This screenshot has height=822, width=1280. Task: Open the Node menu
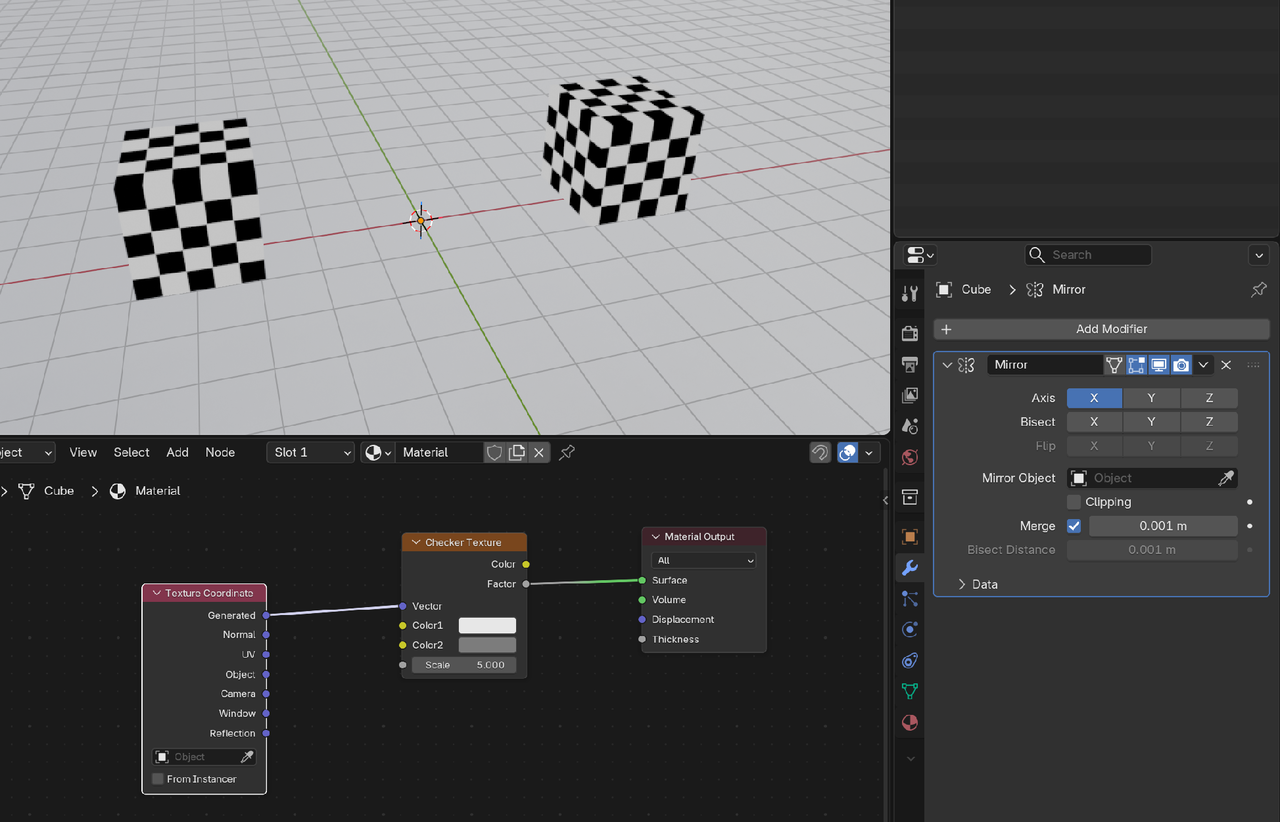[220, 453]
